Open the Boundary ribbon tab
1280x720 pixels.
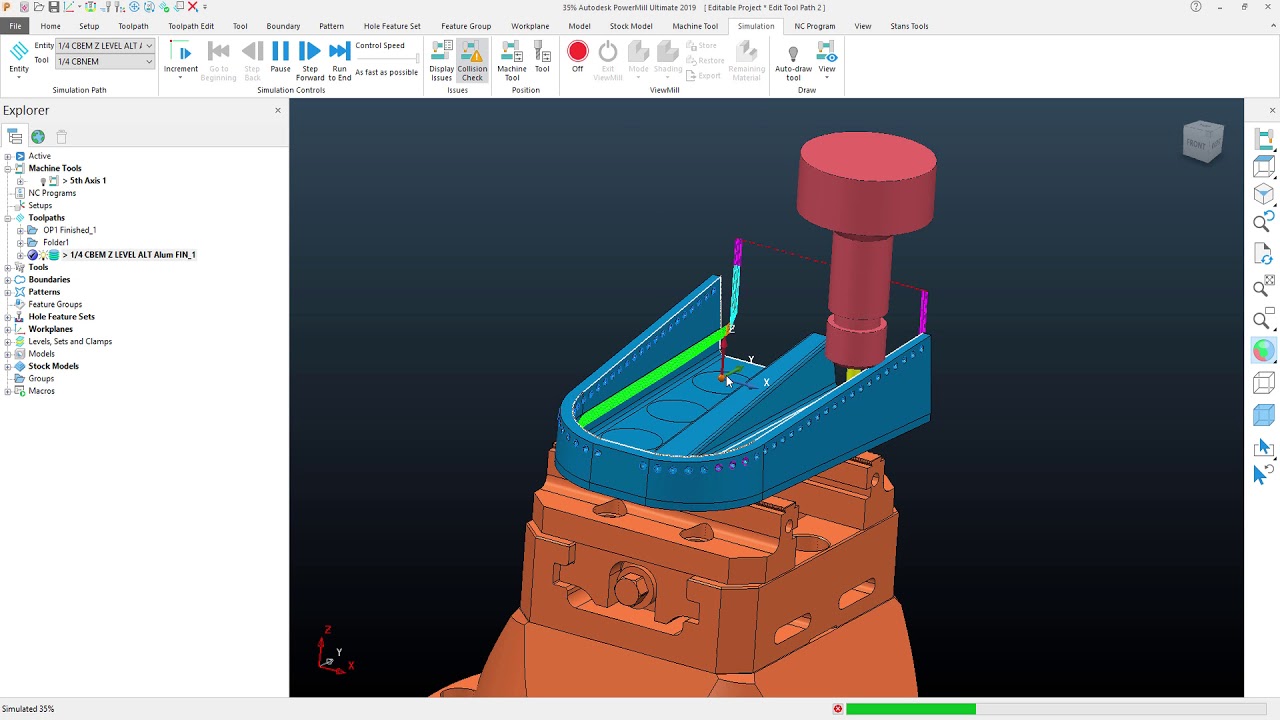[x=283, y=26]
